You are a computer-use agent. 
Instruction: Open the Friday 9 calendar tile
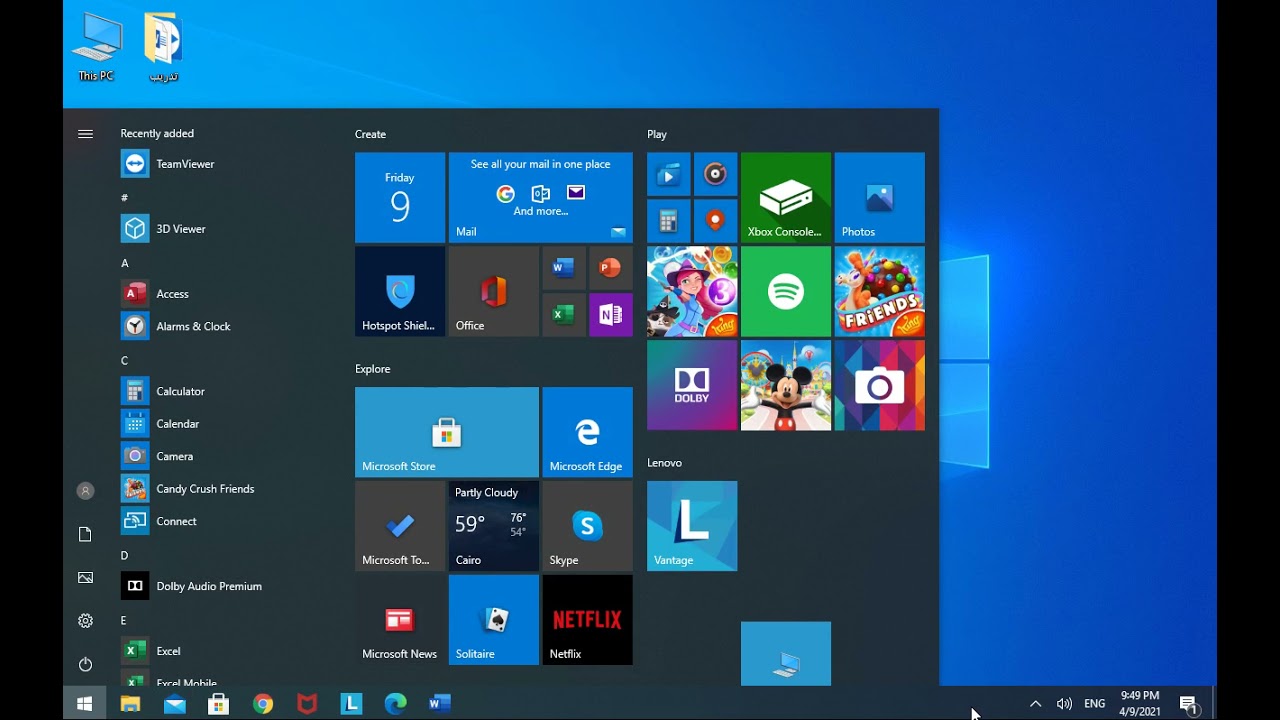(400, 198)
